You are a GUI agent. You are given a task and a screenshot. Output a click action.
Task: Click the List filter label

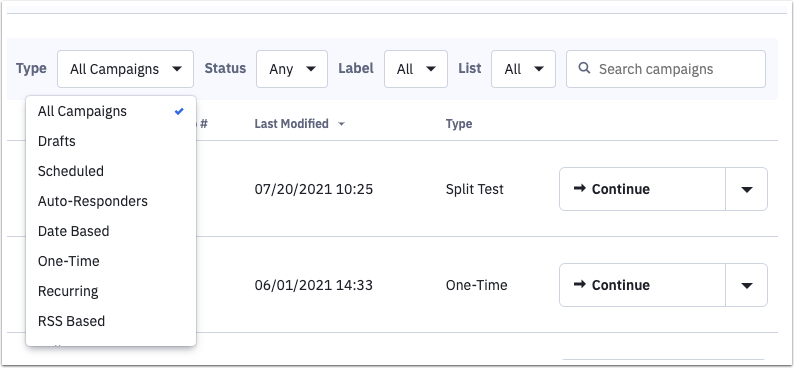(470, 68)
